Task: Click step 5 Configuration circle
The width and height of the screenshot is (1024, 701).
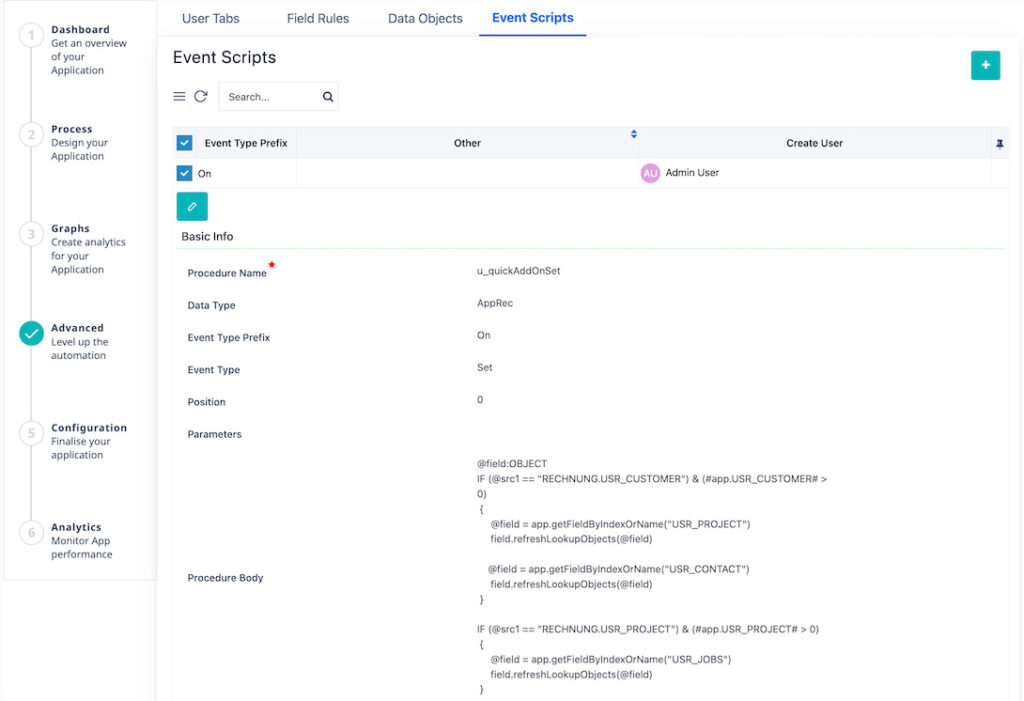Action: click(x=31, y=433)
